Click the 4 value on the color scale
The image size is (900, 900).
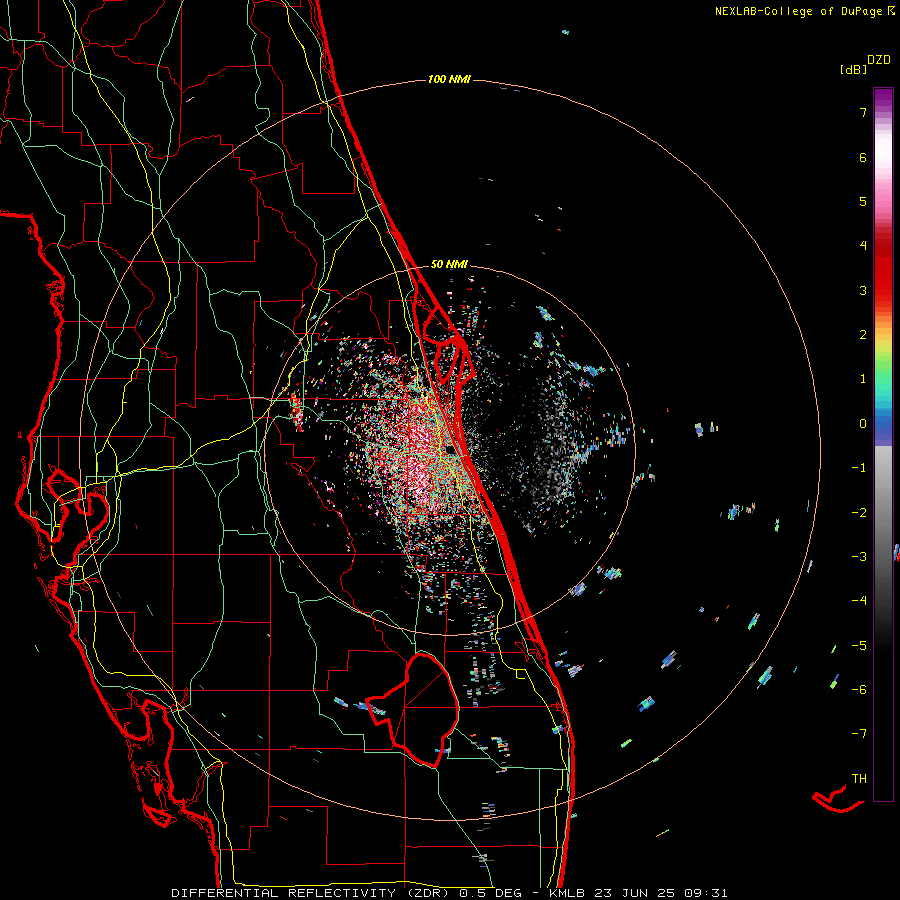point(863,246)
